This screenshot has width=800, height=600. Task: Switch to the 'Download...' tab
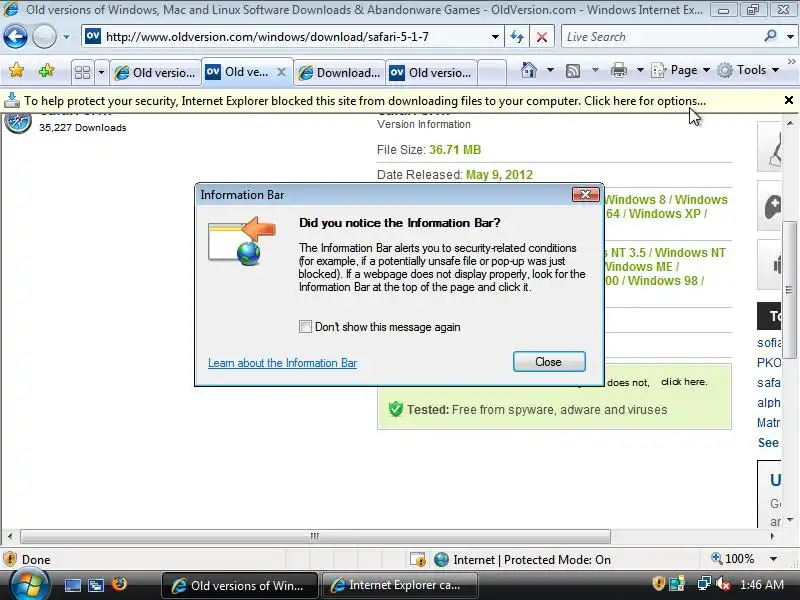(339, 72)
